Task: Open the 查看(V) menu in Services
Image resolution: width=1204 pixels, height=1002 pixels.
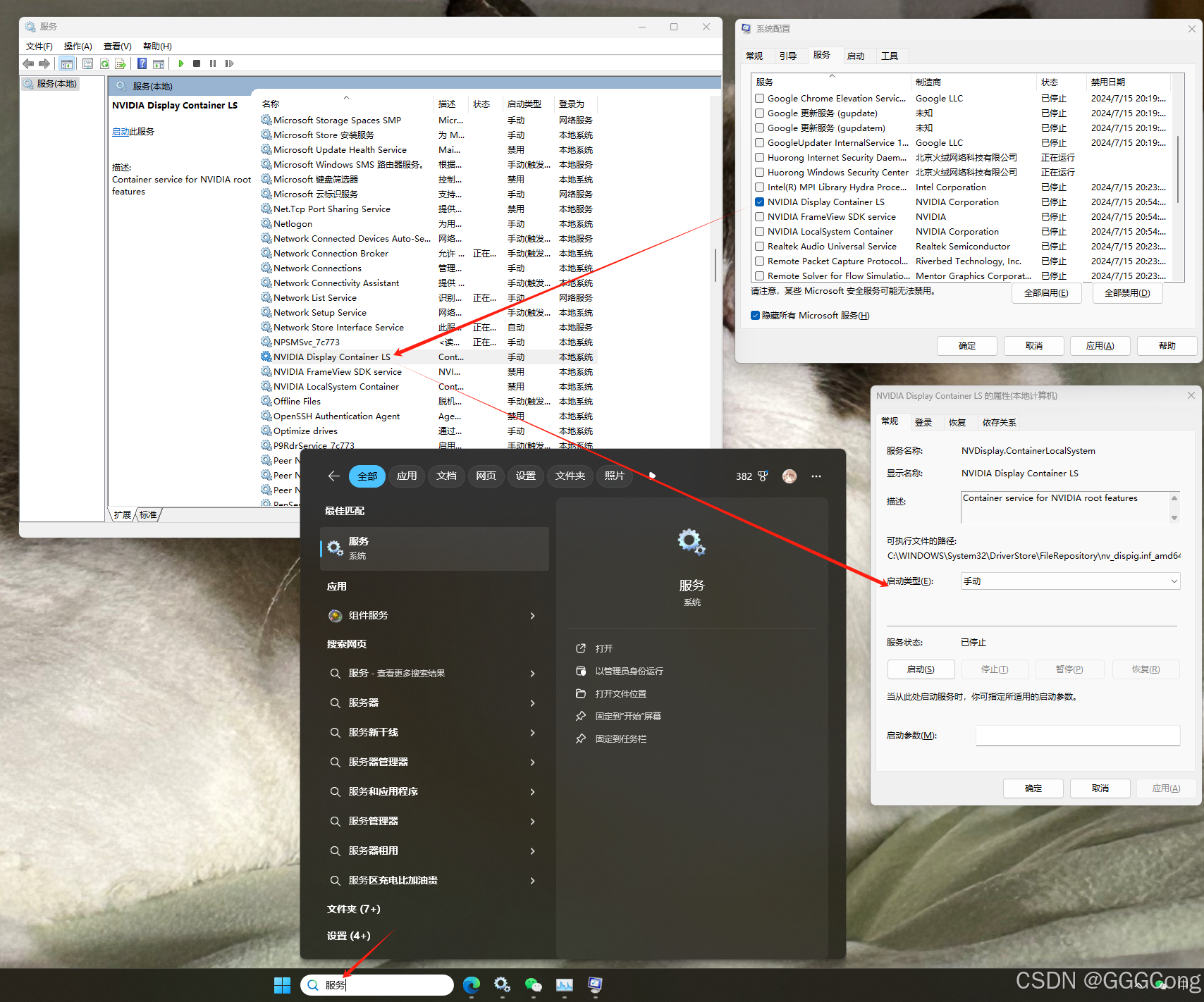Action: (117, 47)
